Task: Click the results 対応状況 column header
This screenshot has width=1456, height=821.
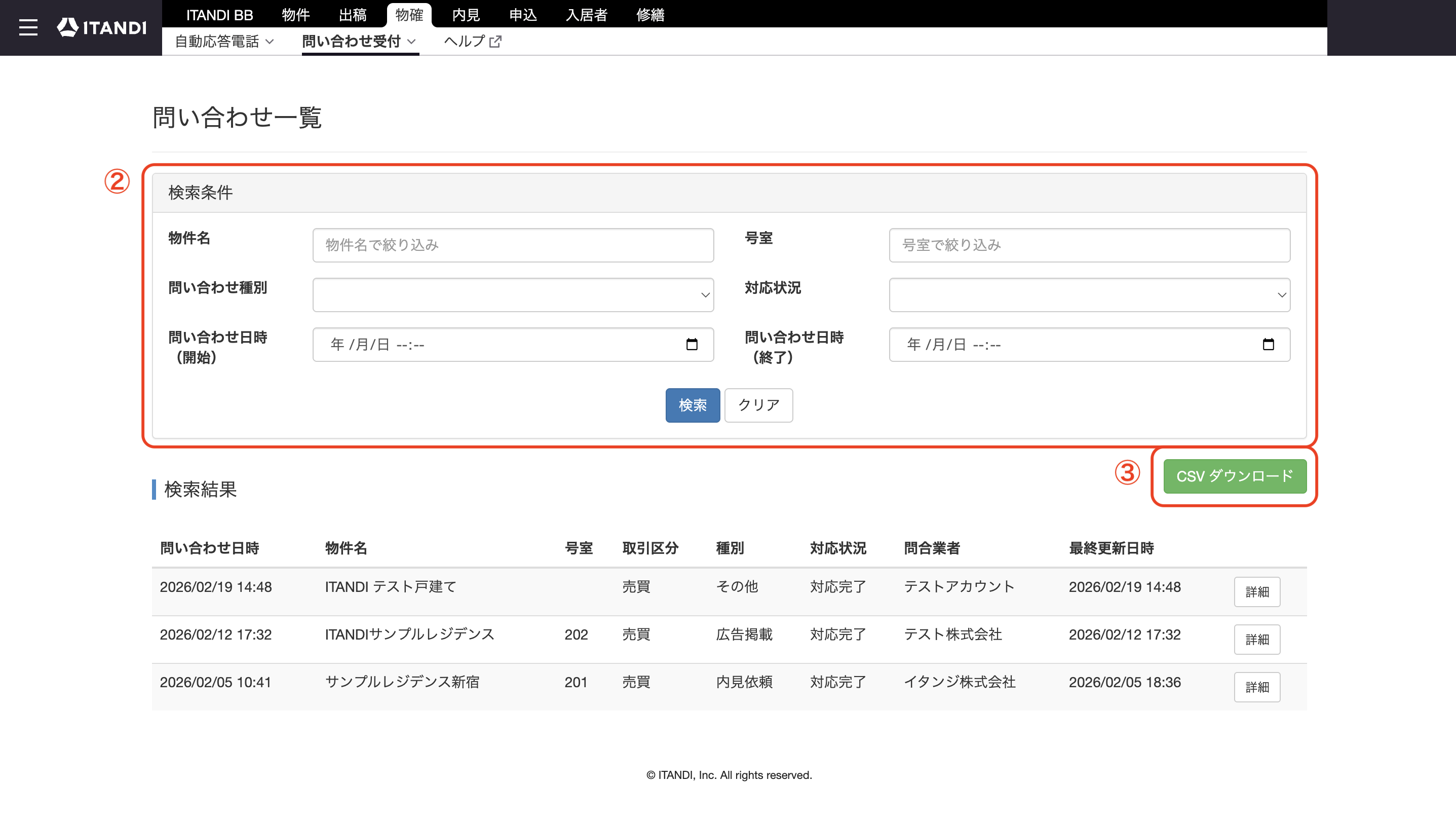Action: coord(838,548)
